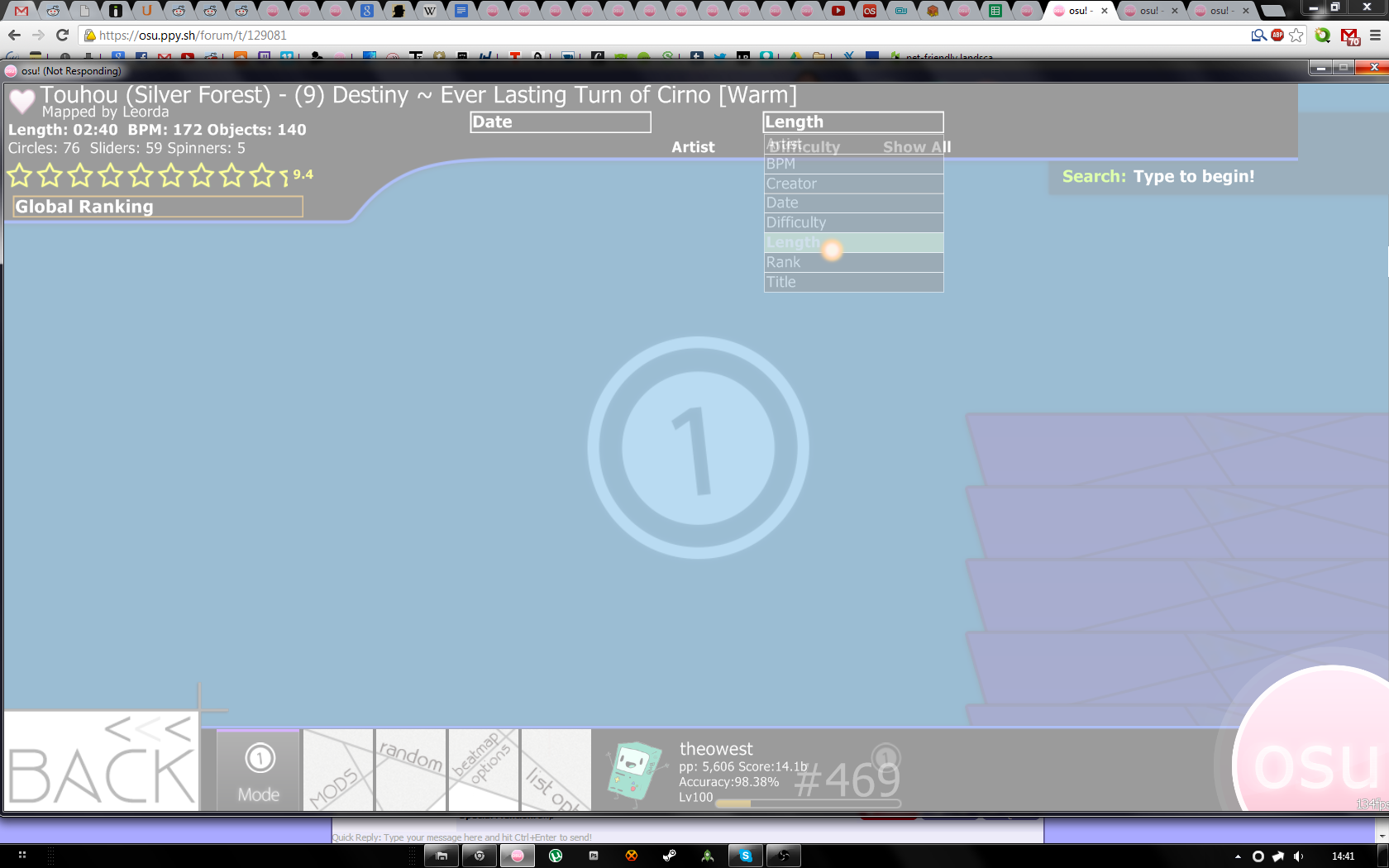Open Skype from the taskbar
Screen dimensions: 1389x868
tap(746, 856)
